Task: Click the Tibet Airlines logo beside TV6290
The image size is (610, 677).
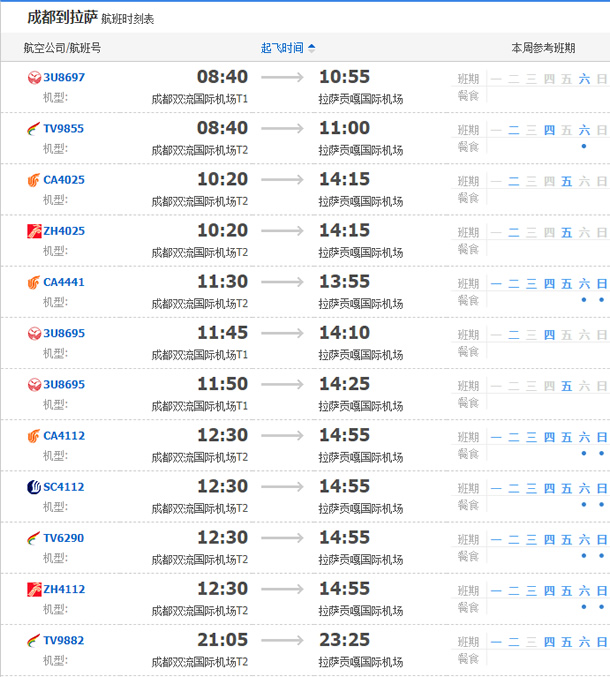Action: [34, 538]
